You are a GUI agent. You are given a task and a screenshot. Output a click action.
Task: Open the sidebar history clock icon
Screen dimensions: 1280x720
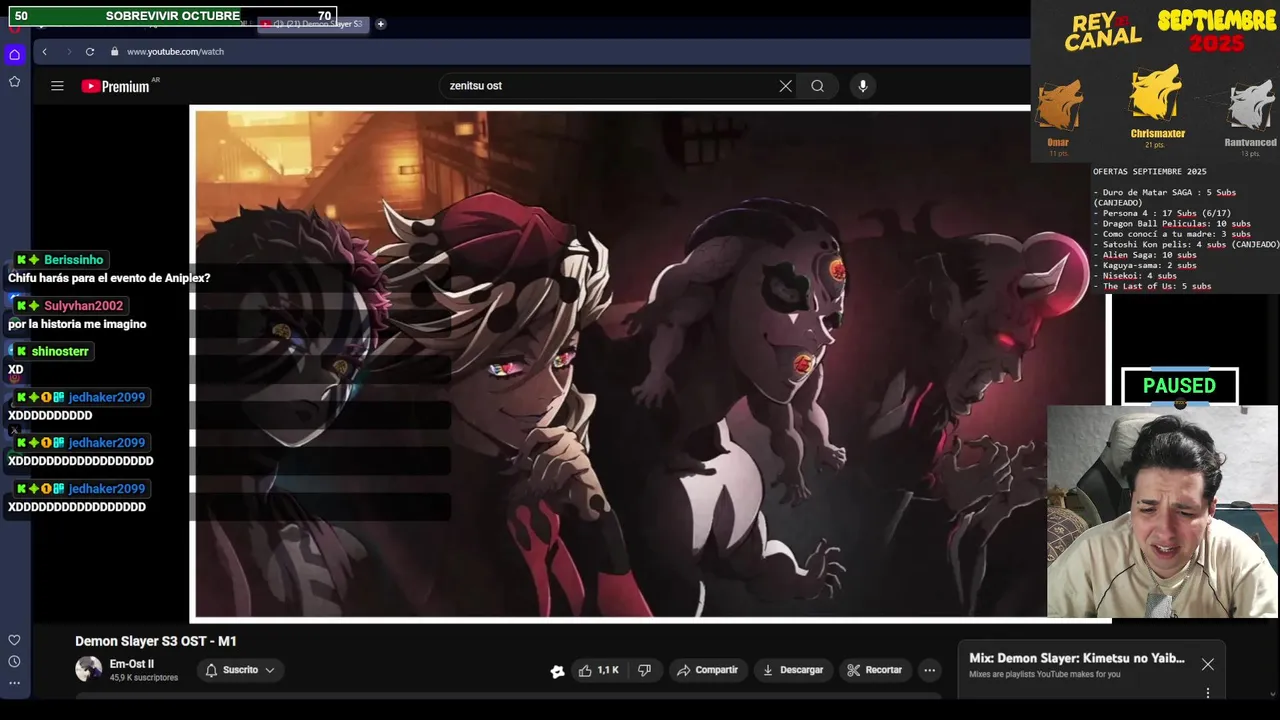[x=14, y=662]
